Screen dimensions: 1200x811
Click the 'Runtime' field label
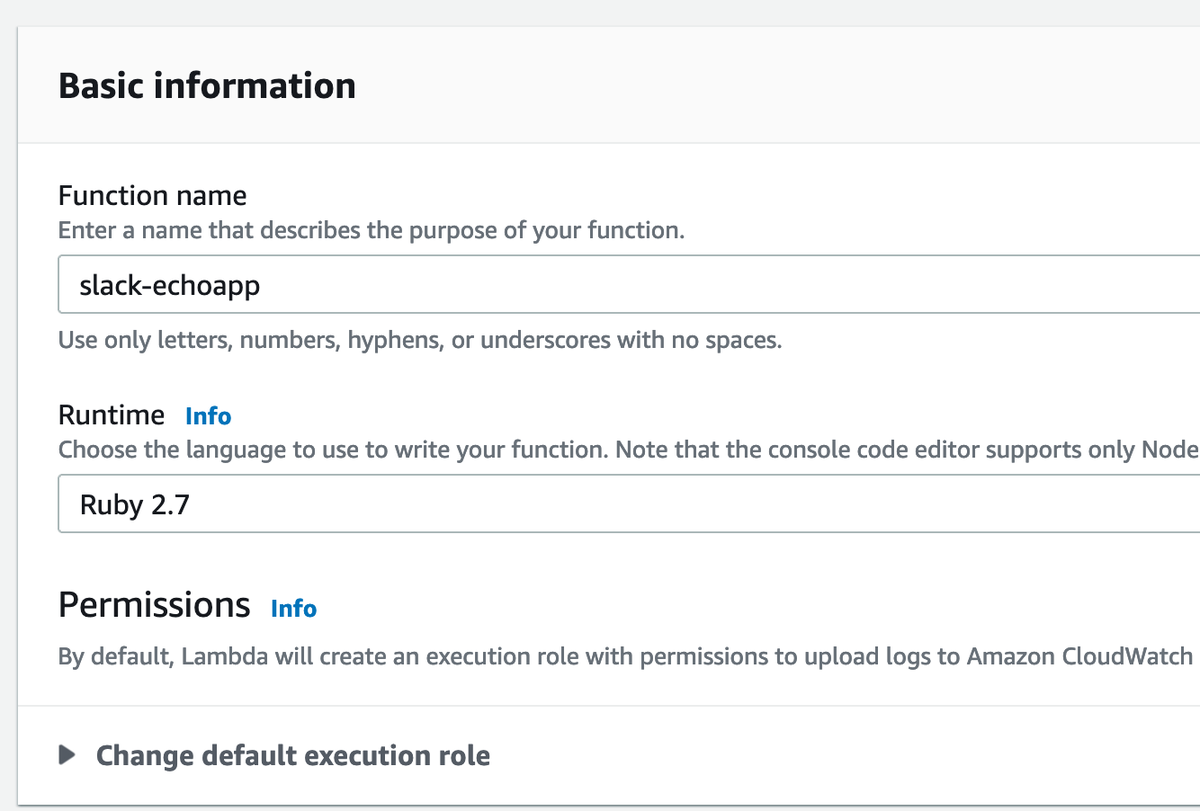111,415
